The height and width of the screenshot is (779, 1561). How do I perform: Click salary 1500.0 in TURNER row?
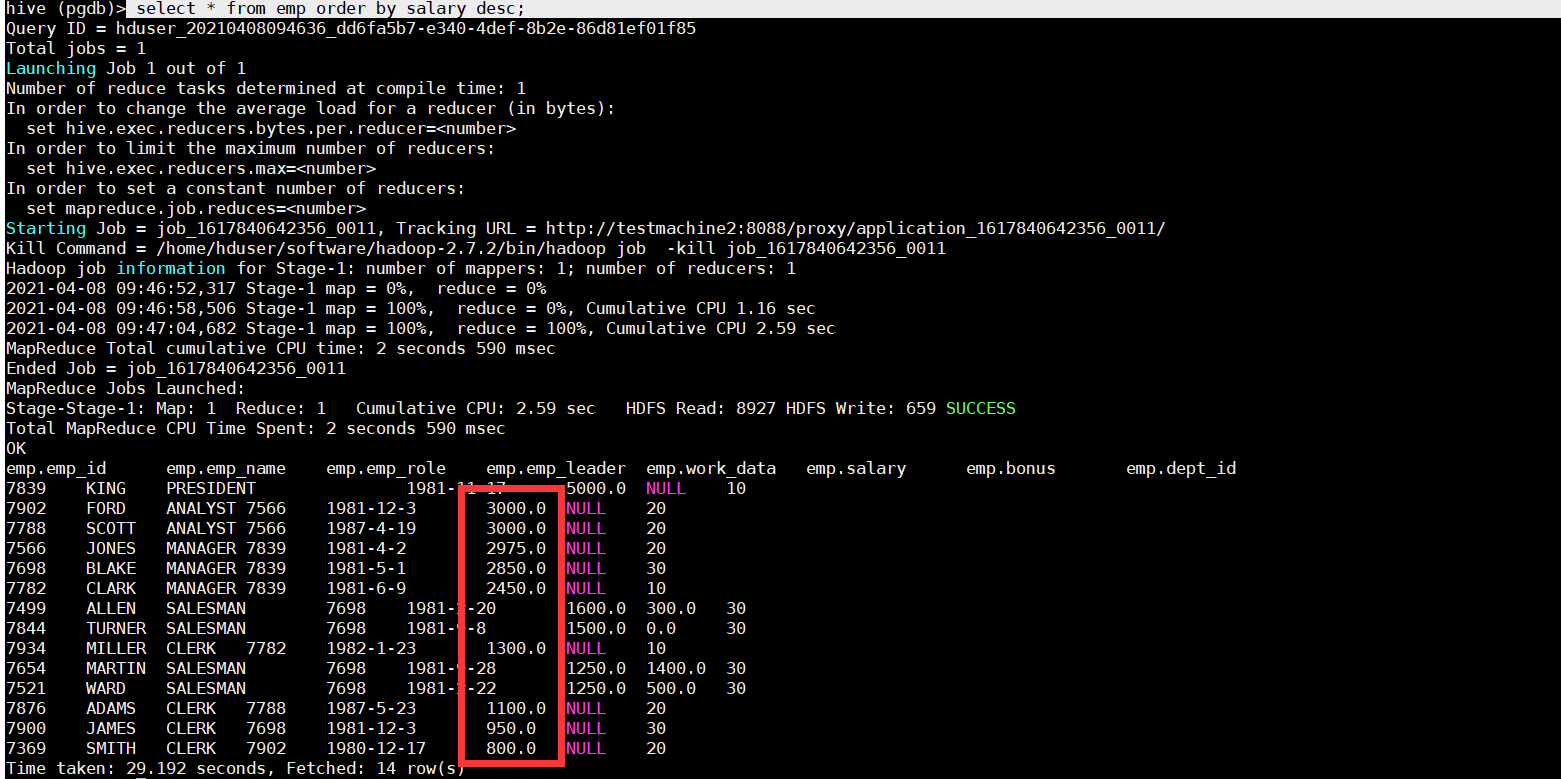pyautogui.click(x=596, y=628)
